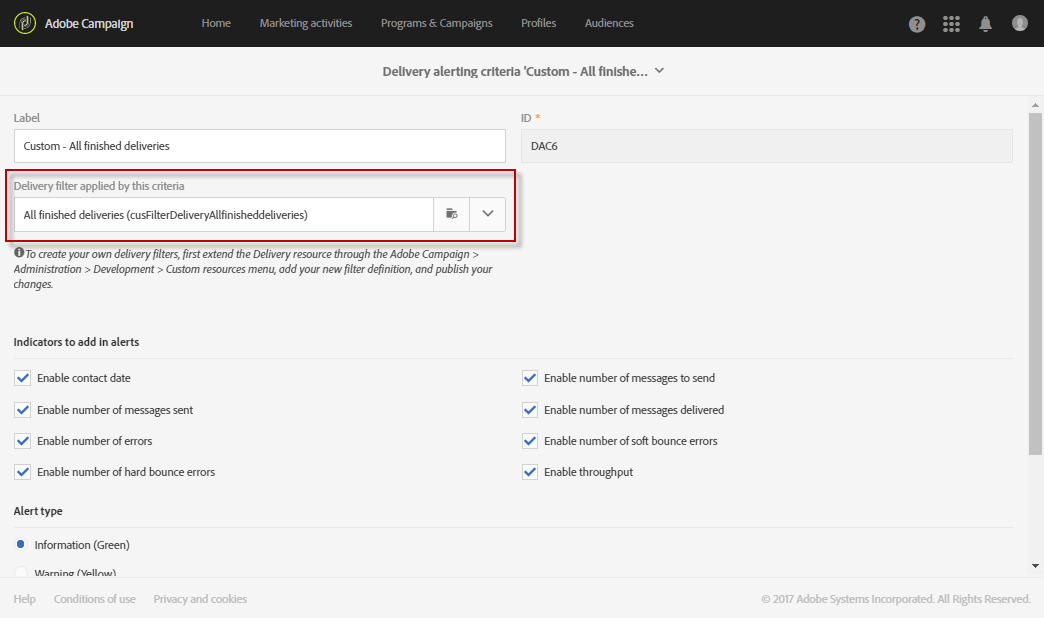Viewport: 1044px width, 618px height.
Task: Select the Information (Green) alert type
Action: click(x=21, y=545)
